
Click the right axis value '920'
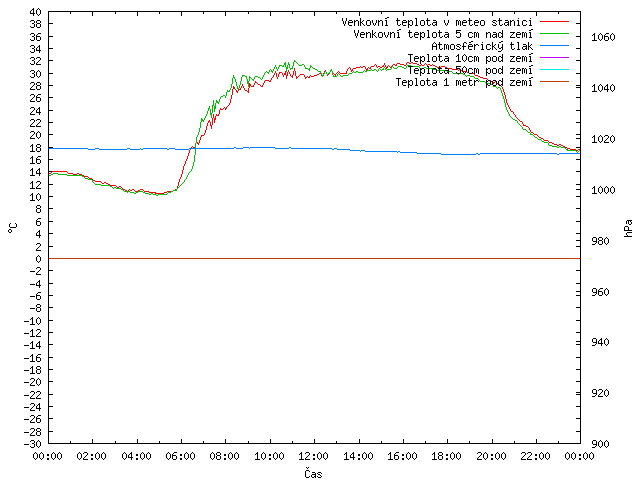coord(600,393)
